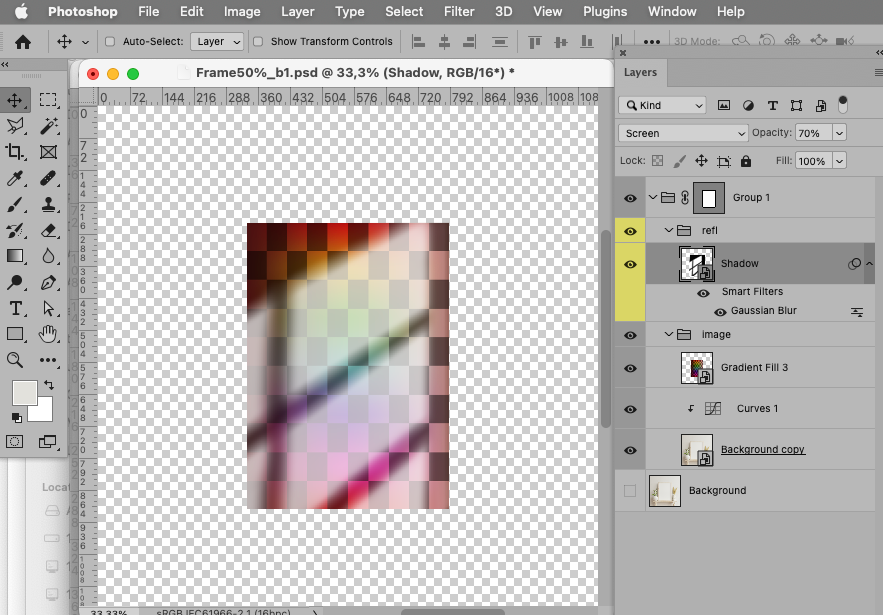
Task: Show the Background layer
Action: (629, 490)
